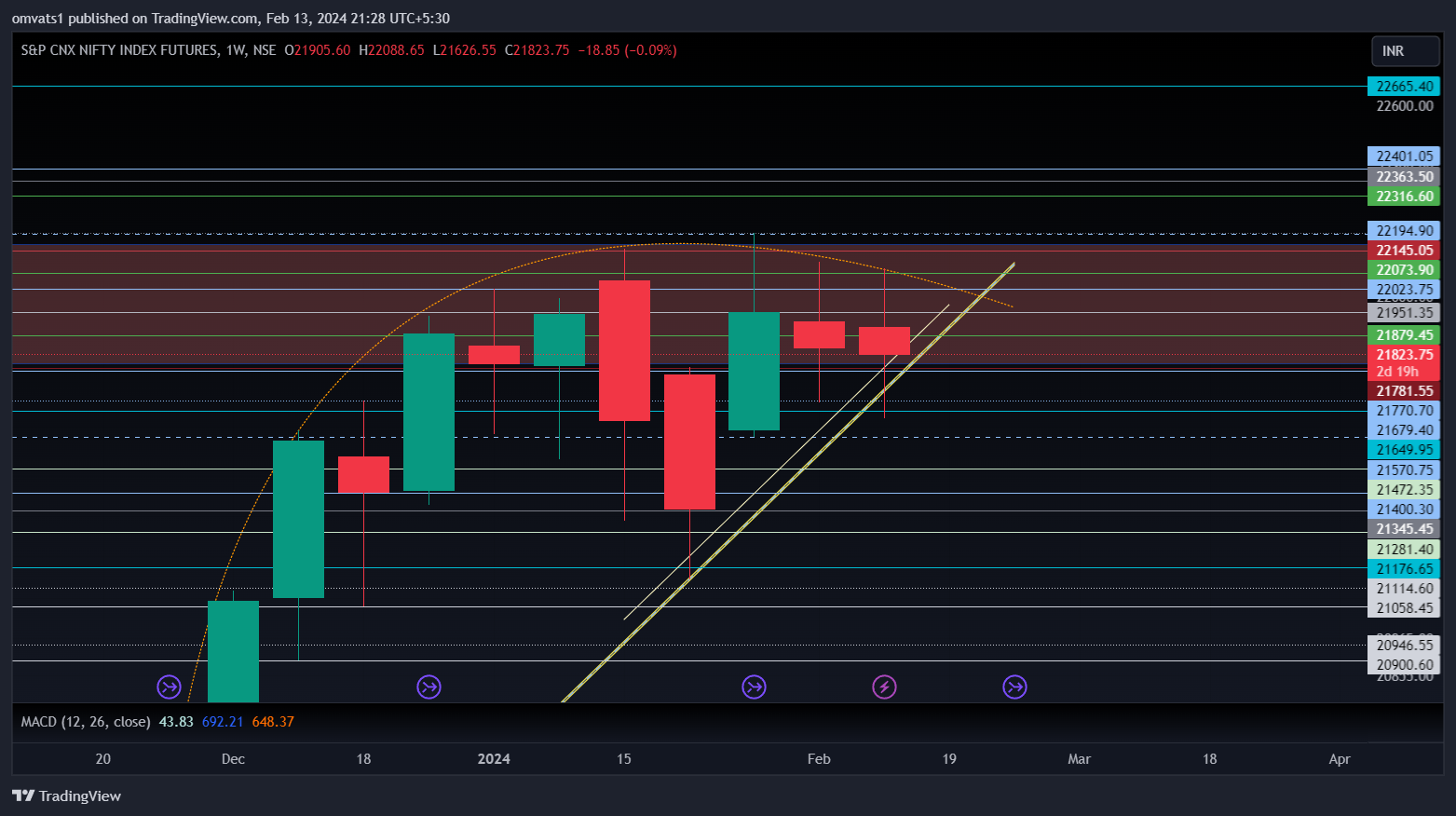Select the cyan horizontal line at 22665.40
Image resolution: width=1456 pixels, height=816 pixels.
(x=689, y=87)
